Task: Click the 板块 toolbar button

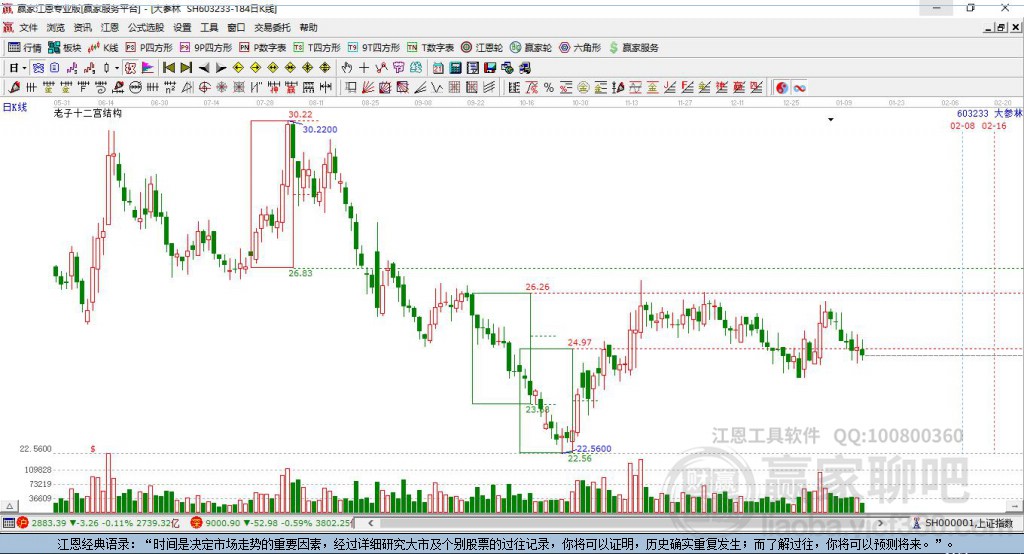Action: point(65,48)
